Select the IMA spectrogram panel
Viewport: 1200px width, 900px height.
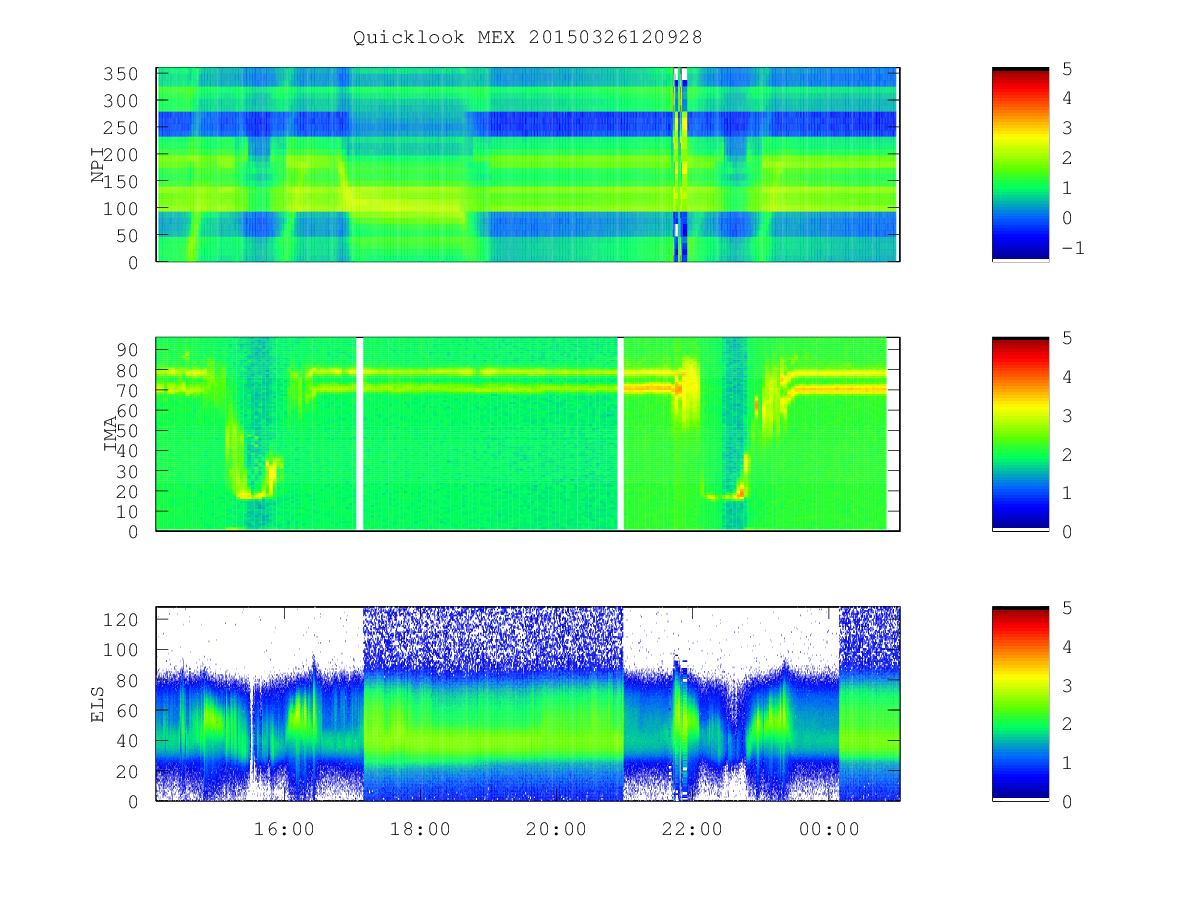tap(528, 434)
